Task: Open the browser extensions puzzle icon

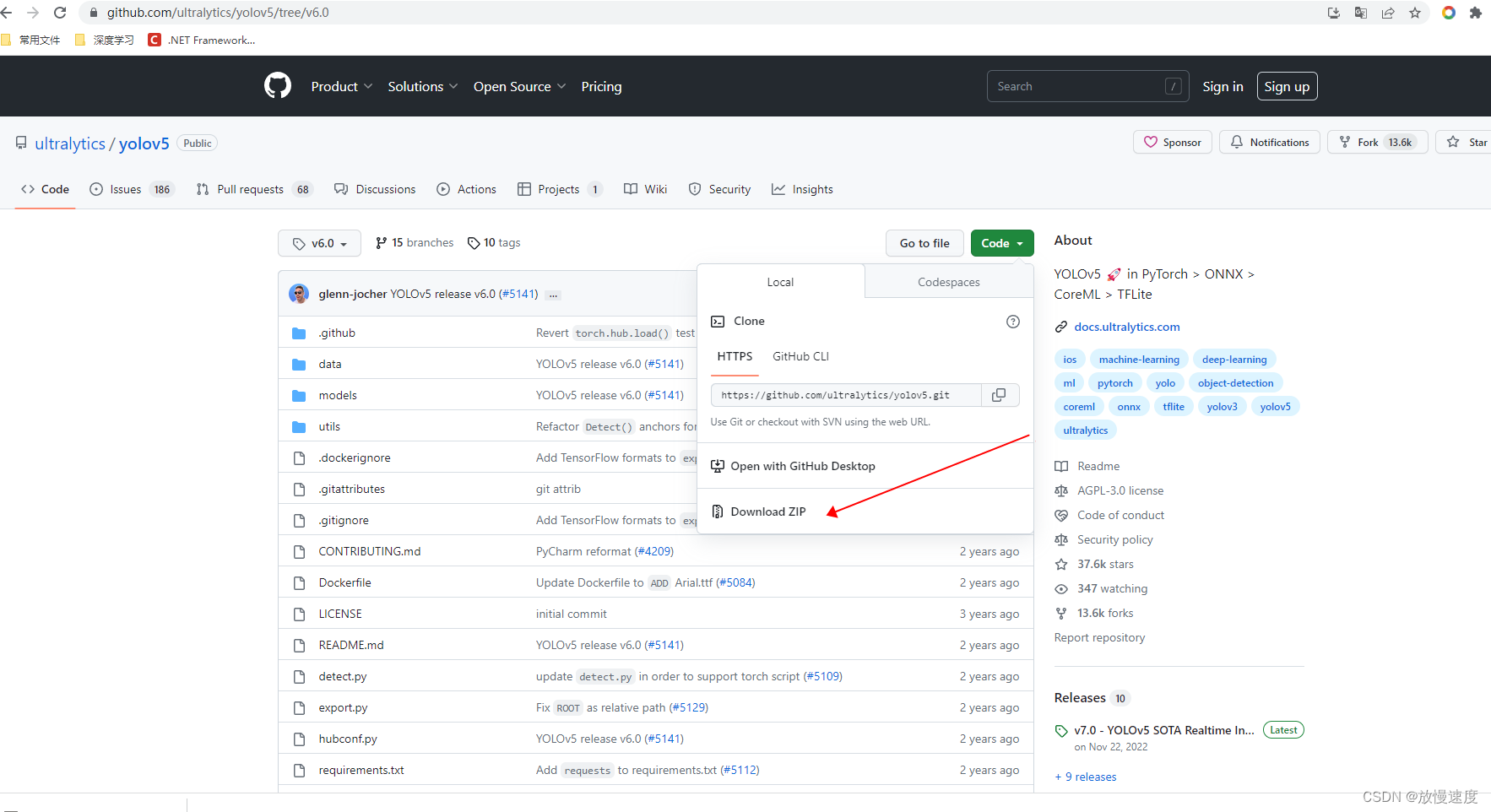Action: 1476,13
